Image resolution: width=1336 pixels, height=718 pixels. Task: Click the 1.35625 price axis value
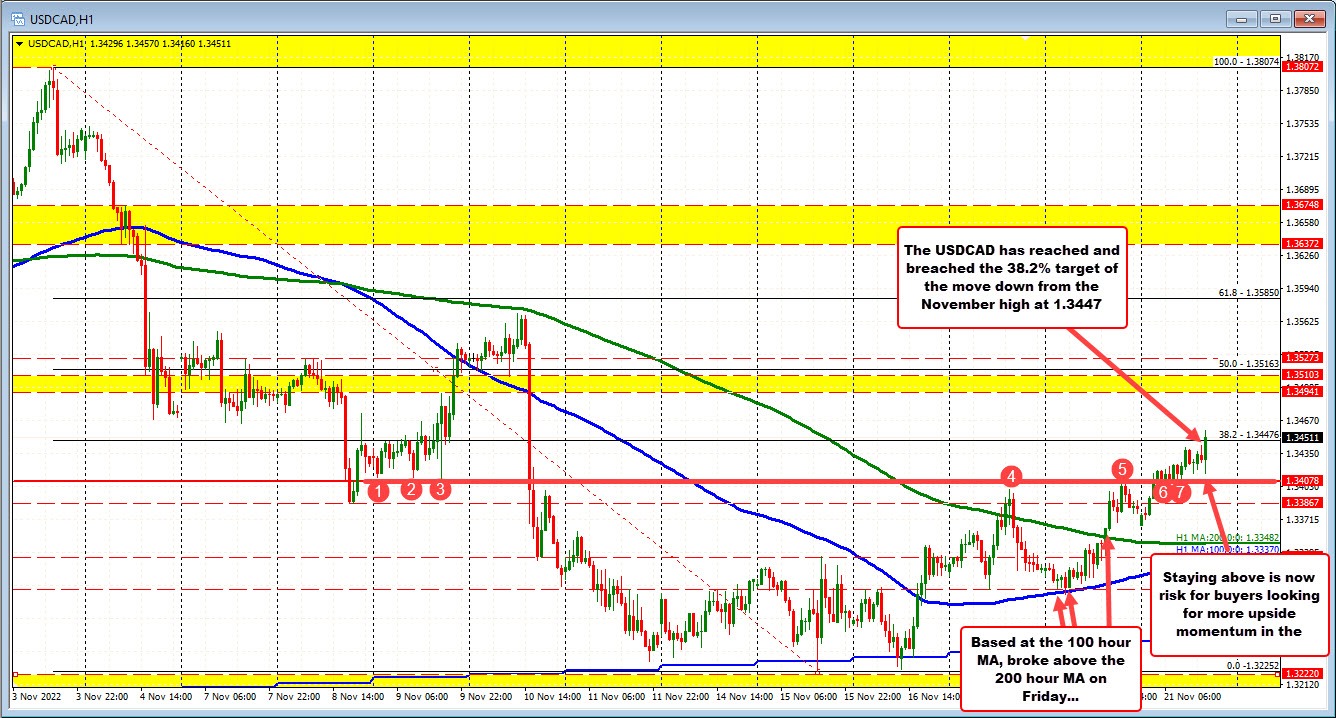pos(1303,322)
